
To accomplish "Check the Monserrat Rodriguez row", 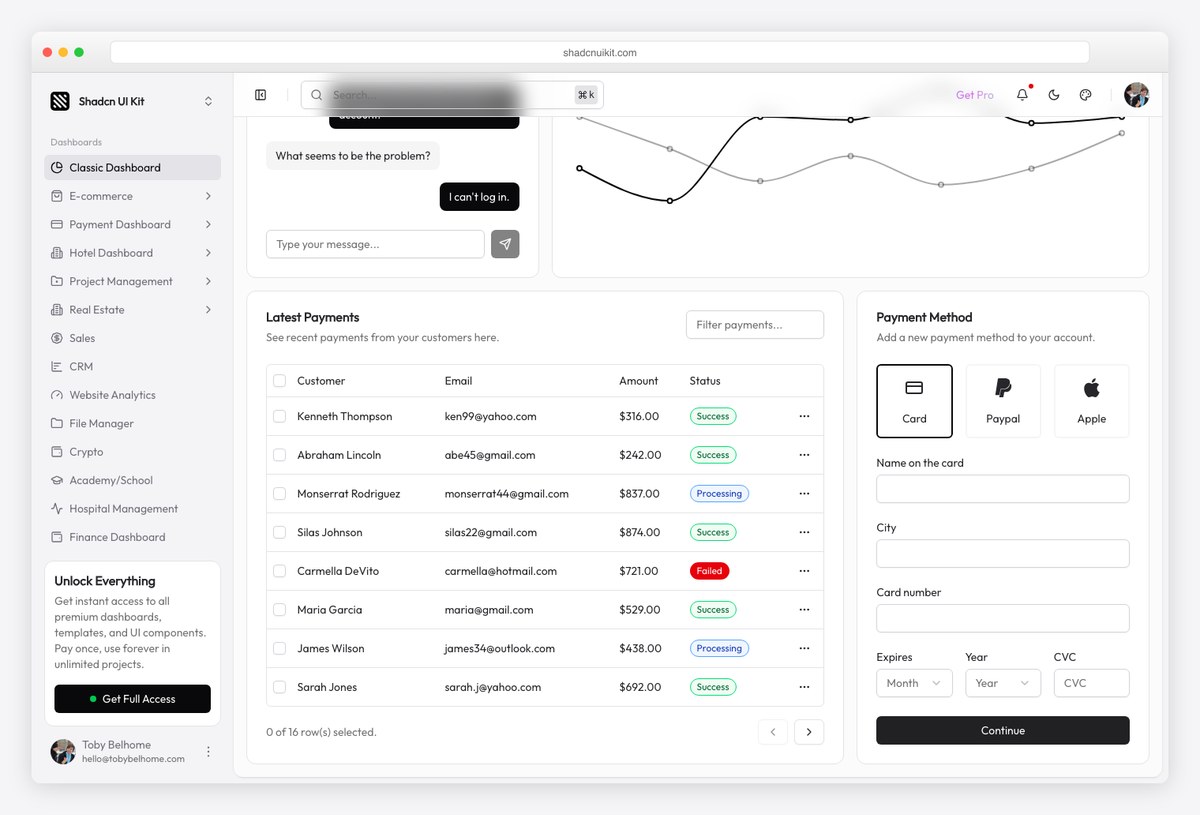I will click(x=280, y=494).
